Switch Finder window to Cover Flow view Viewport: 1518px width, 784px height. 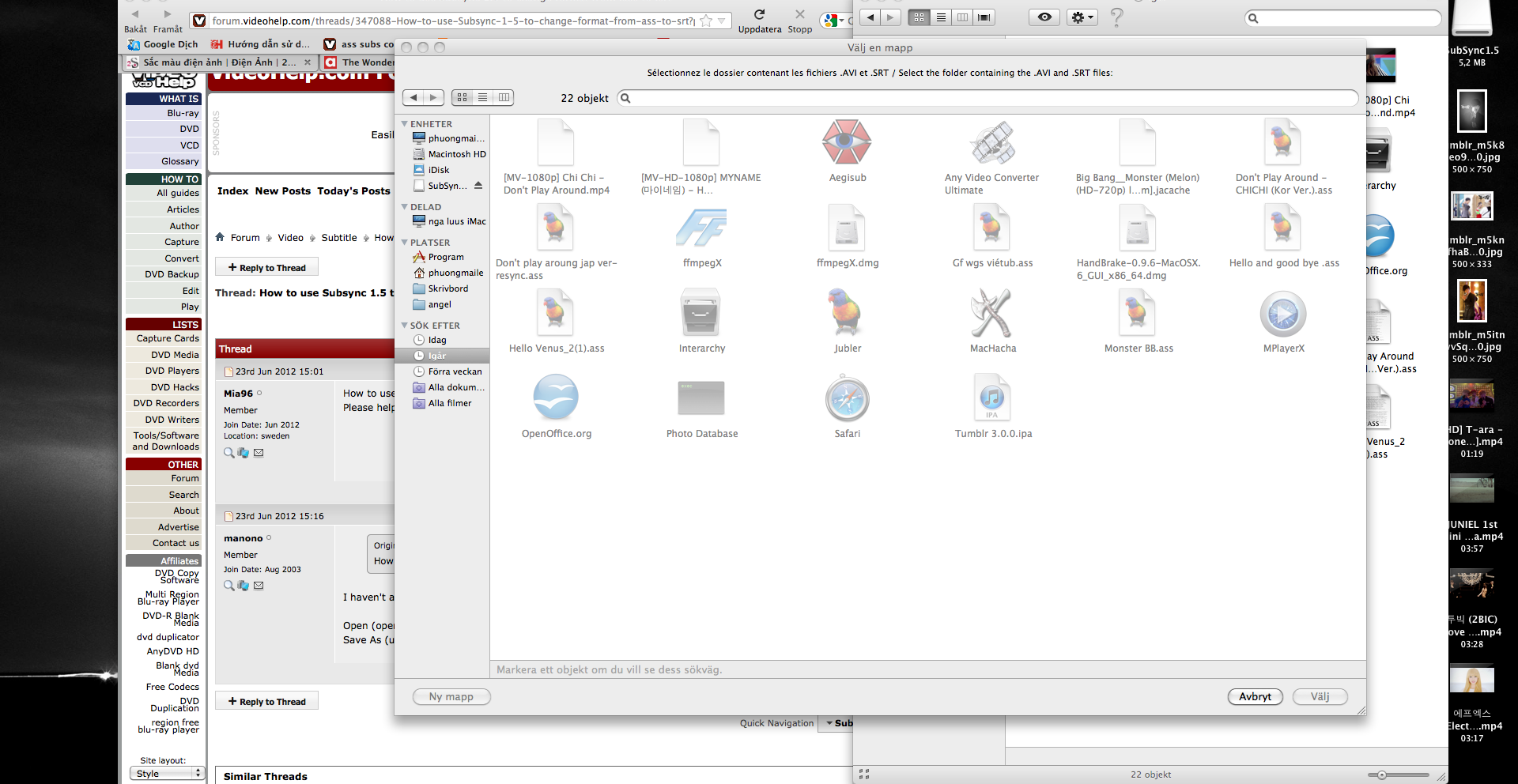[x=984, y=17]
